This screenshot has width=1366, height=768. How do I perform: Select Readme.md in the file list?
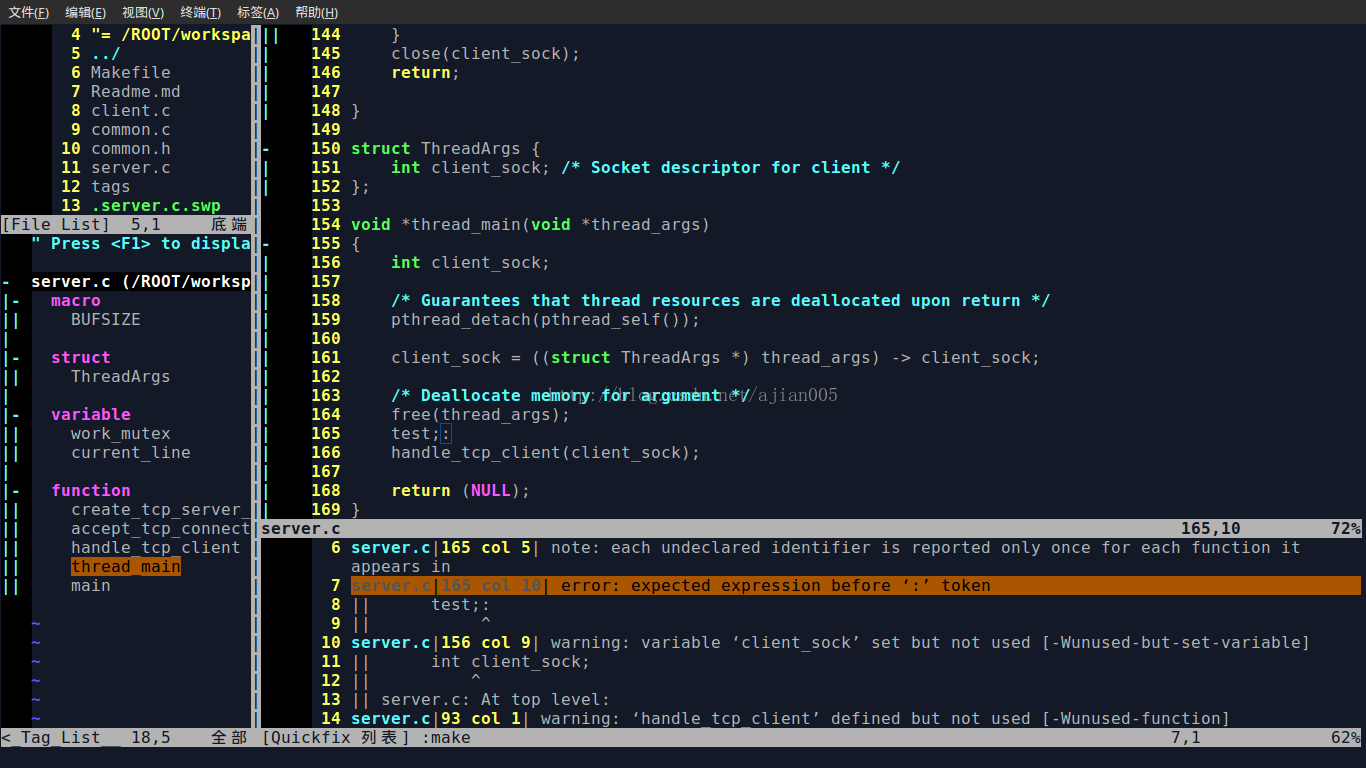136,92
